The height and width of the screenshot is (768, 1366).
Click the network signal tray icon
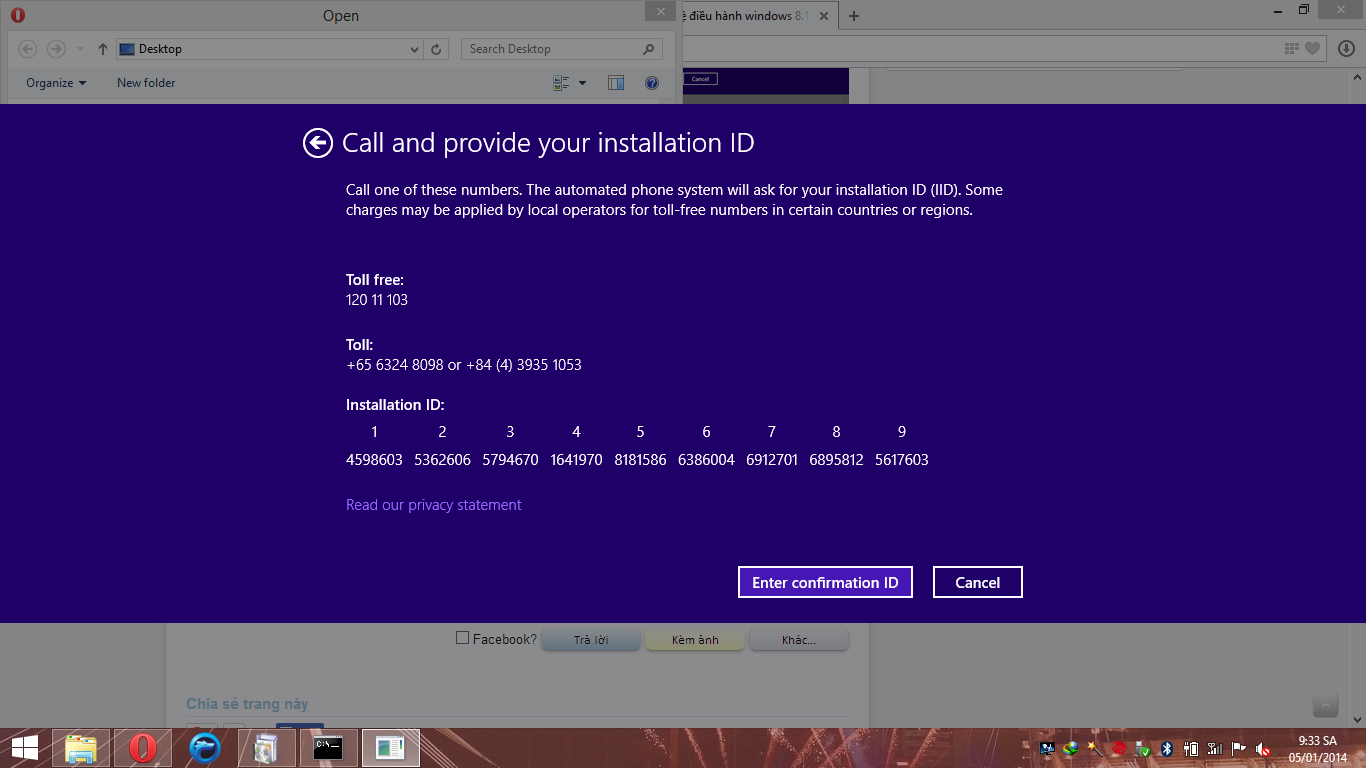point(1214,749)
